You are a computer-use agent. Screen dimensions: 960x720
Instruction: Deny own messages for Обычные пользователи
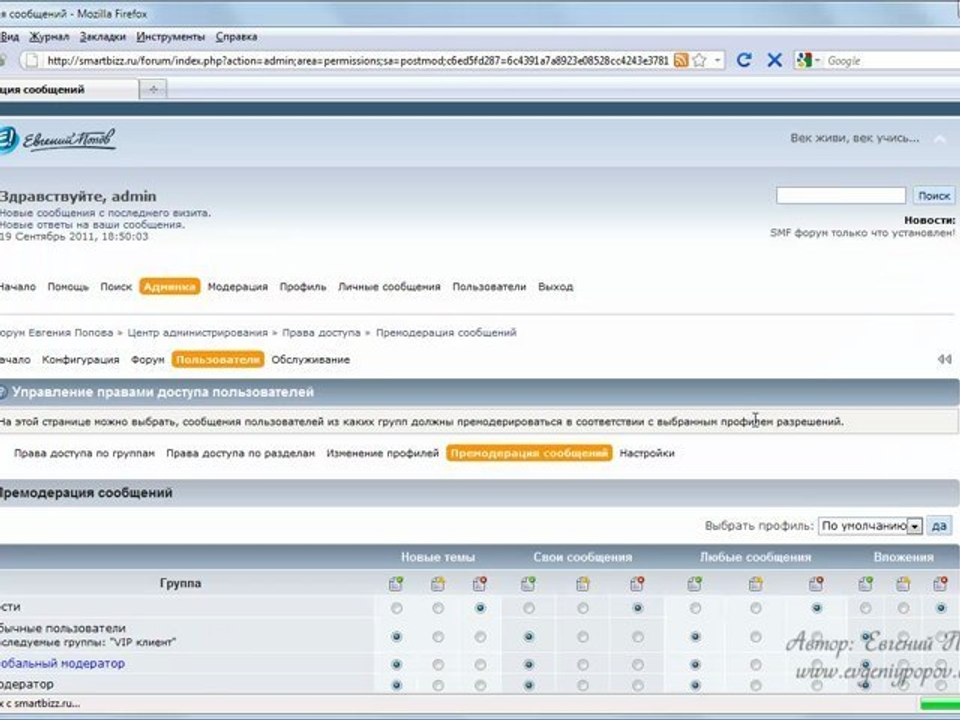637,637
